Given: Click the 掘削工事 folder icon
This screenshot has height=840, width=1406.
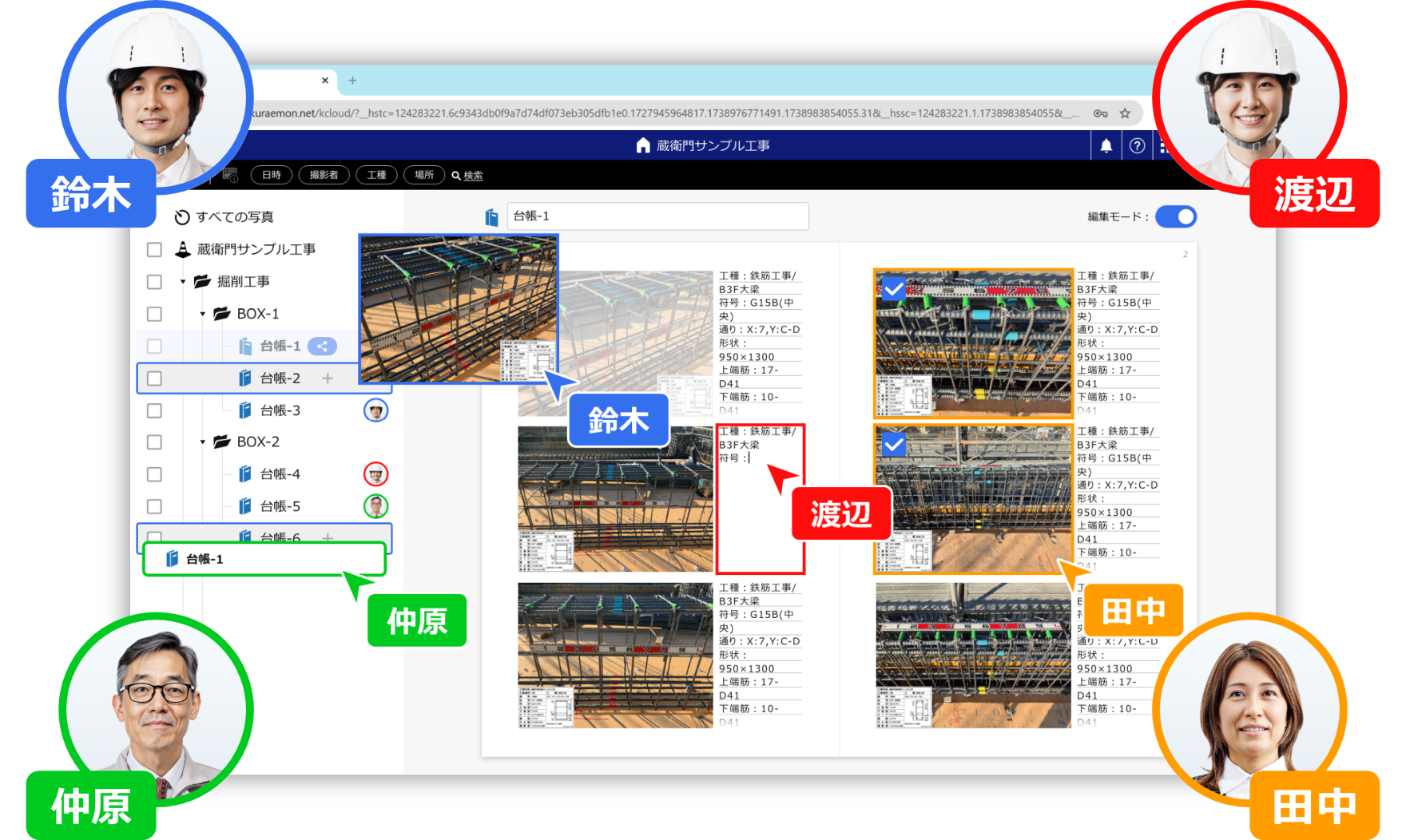Looking at the screenshot, I should tap(202, 281).
